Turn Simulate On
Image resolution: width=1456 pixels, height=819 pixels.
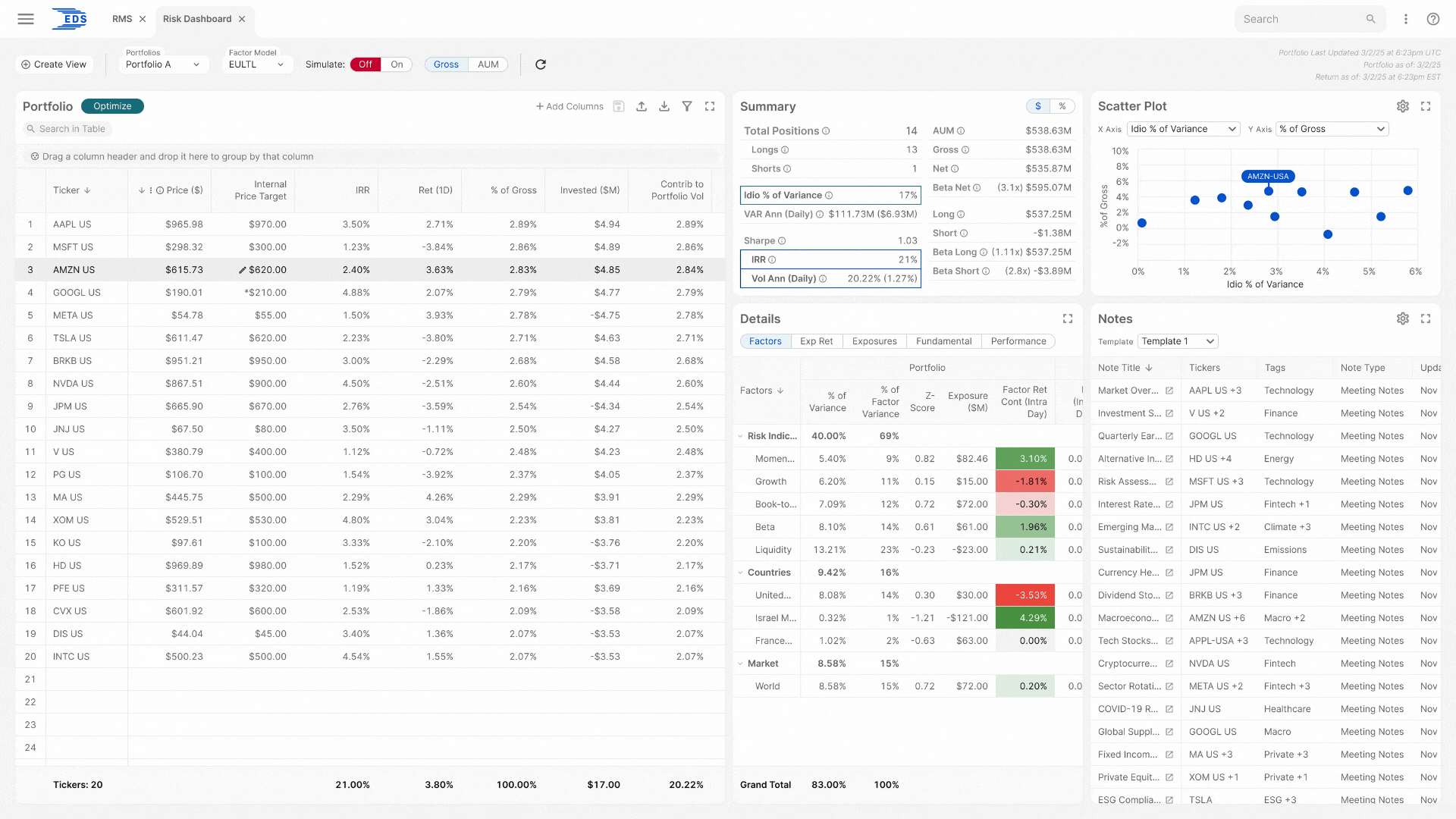click(397, 64)
